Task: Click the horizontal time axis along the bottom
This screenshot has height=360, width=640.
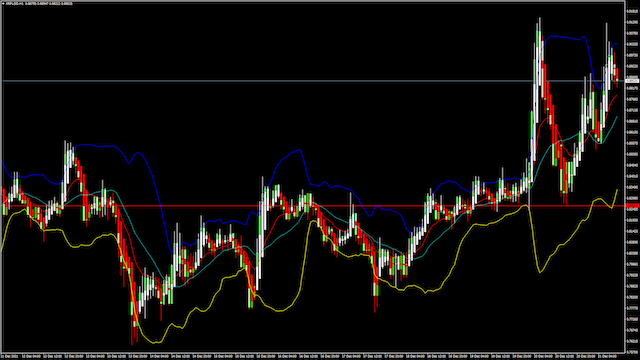Action: click(x=312, y=356)
